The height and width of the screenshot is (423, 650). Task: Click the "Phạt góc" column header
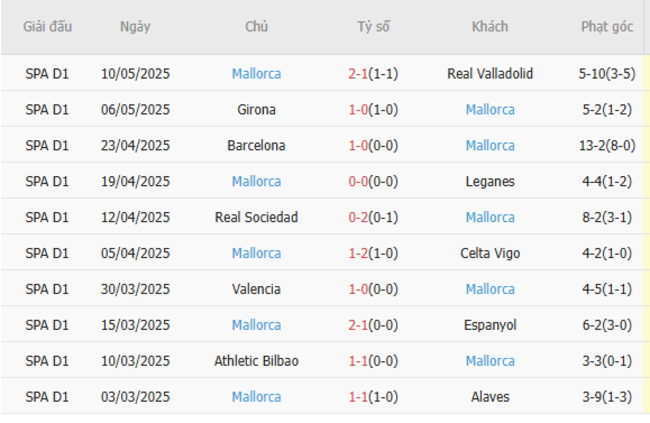[607, 27]
